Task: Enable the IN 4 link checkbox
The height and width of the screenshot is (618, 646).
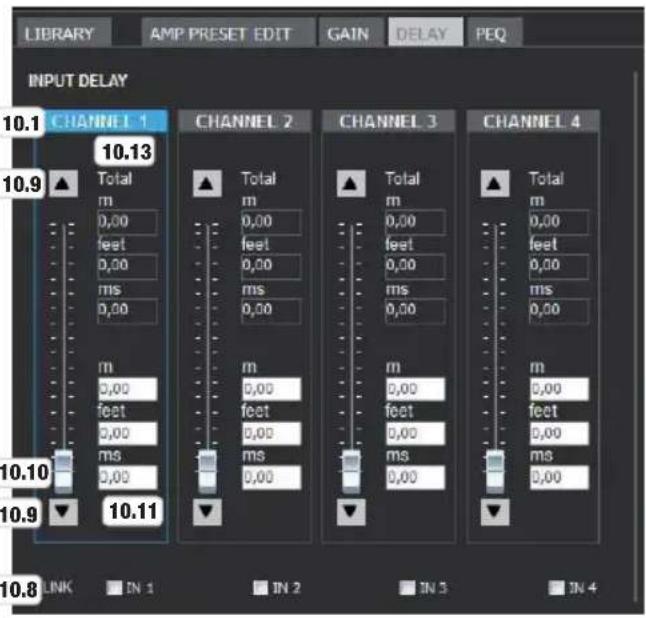Action: (x=556, y=588)
